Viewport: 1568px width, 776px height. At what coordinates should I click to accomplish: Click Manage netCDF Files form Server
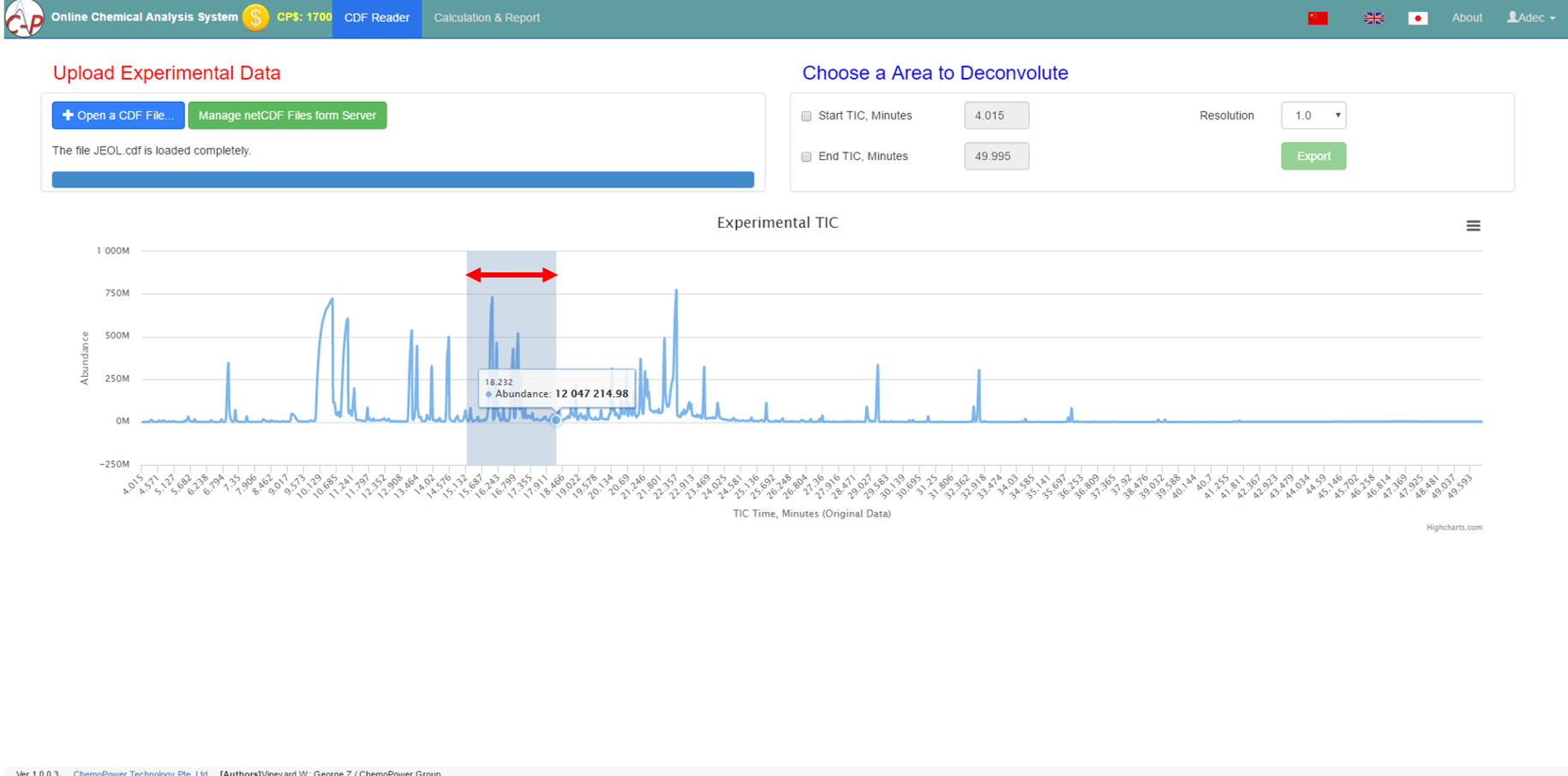[x=287, y=116]
